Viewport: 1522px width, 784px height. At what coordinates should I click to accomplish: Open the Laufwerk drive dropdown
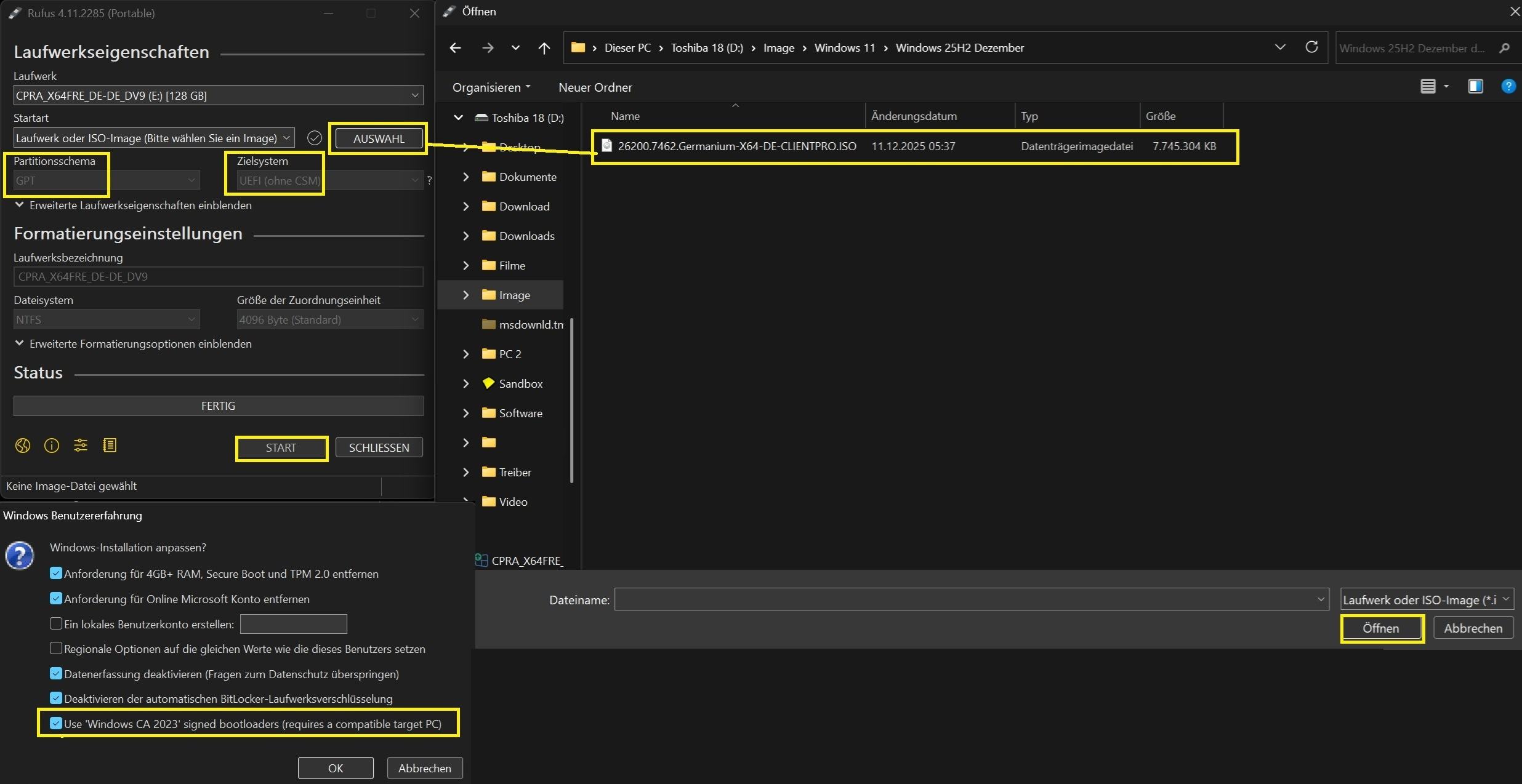[218, 95]
